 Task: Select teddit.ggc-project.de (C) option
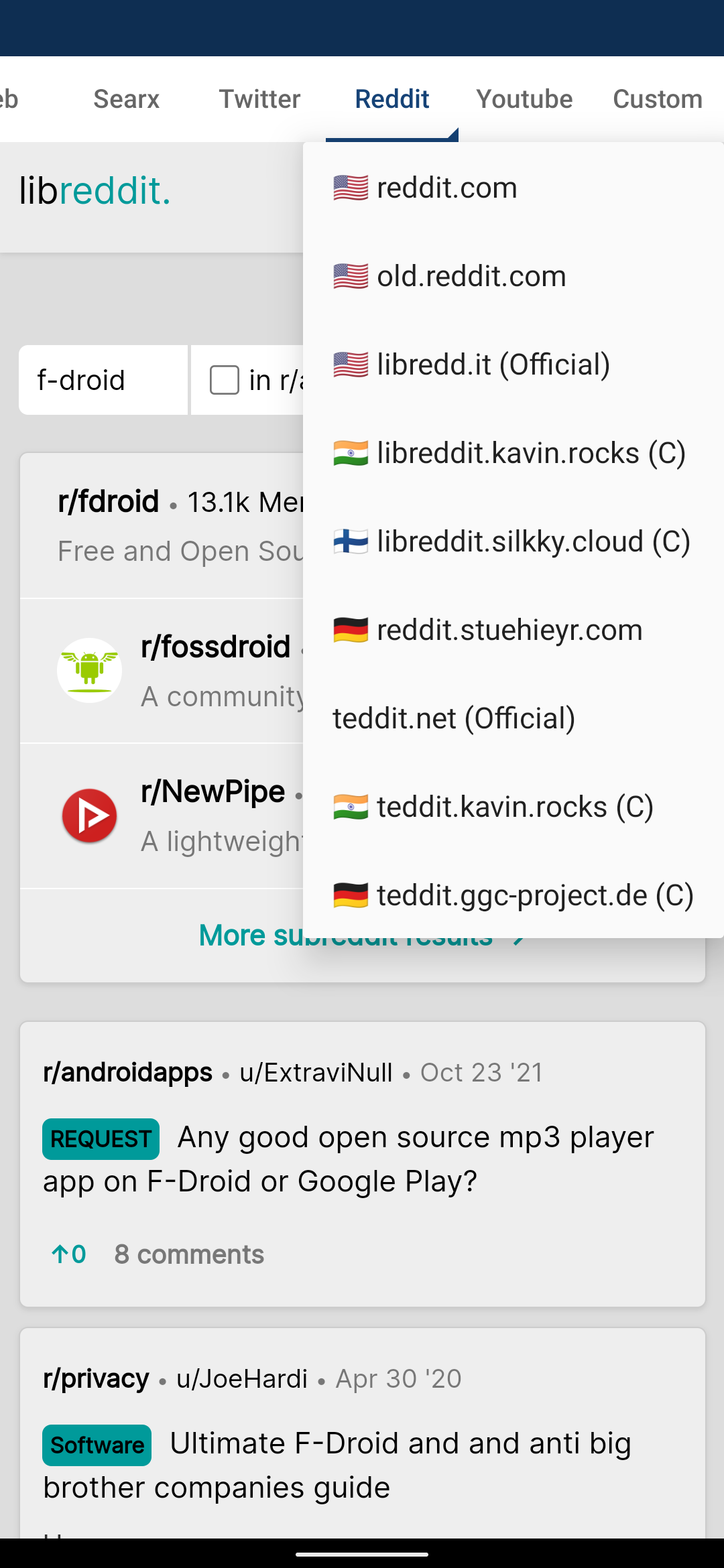coord(535,895)
